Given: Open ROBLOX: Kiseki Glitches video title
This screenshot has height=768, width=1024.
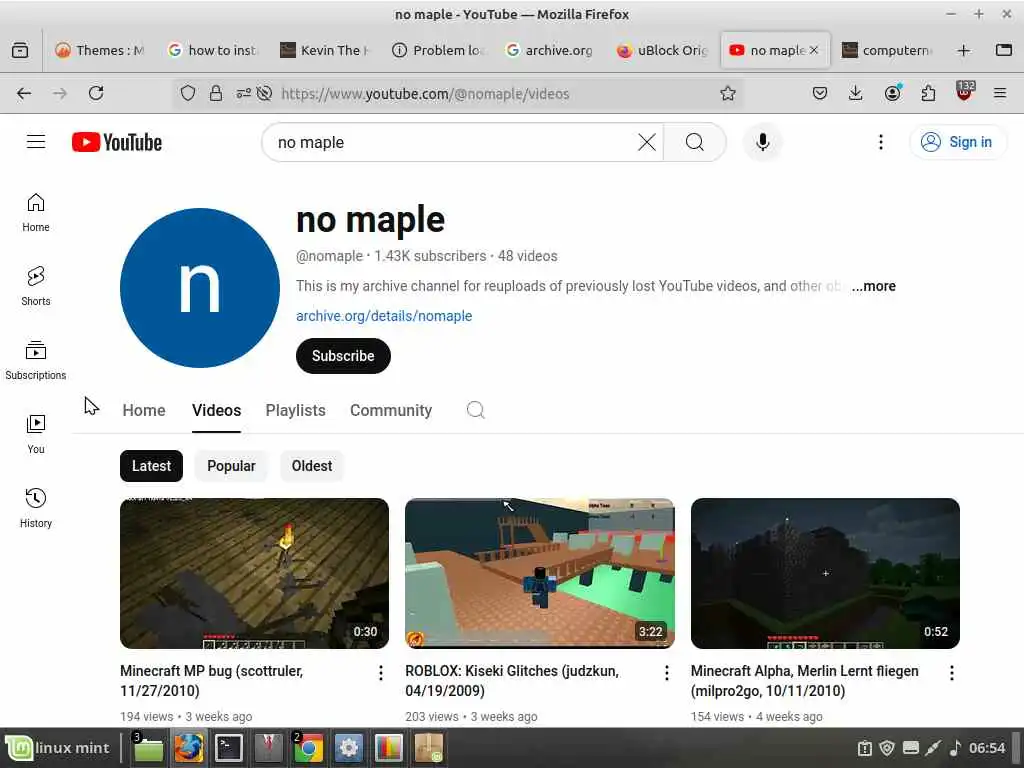Looking at the screenshot, I should coord(512,680).
